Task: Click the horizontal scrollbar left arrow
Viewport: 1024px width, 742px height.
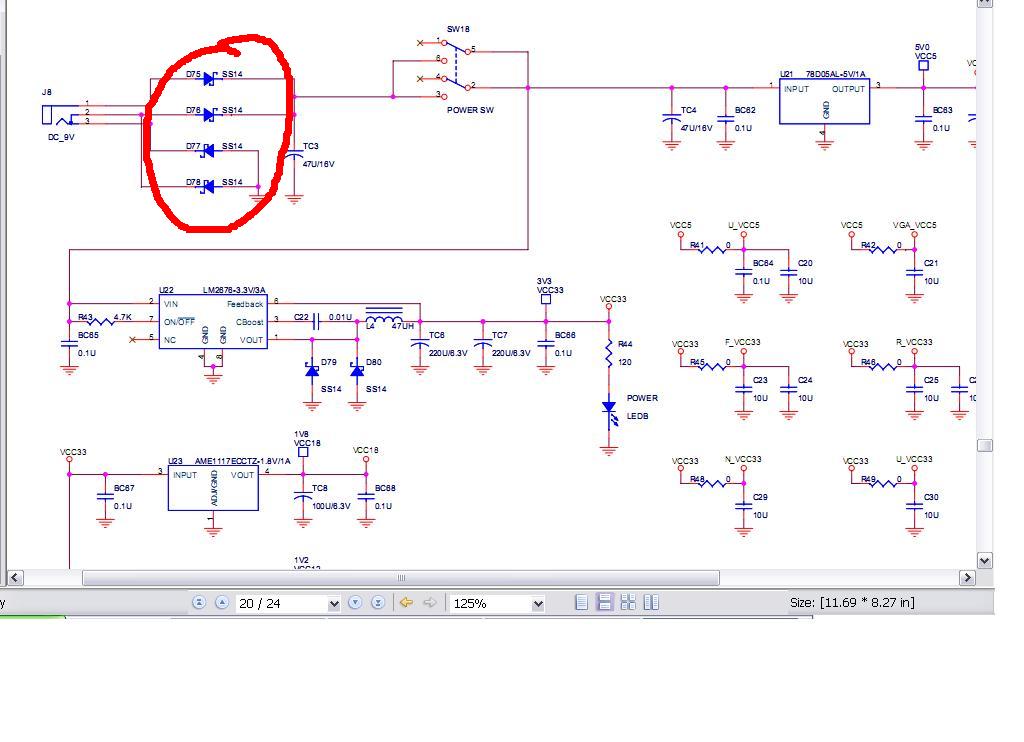Action: (x=15, y=578)
